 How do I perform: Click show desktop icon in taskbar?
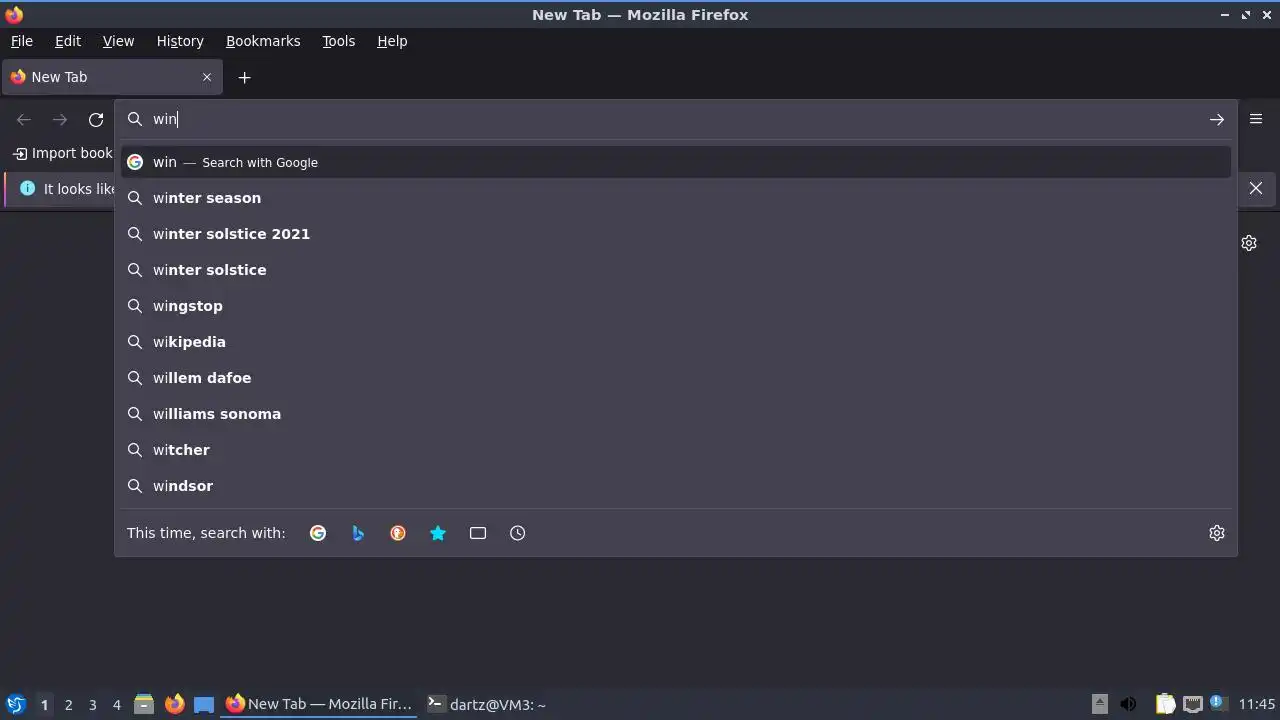point(204,704)
